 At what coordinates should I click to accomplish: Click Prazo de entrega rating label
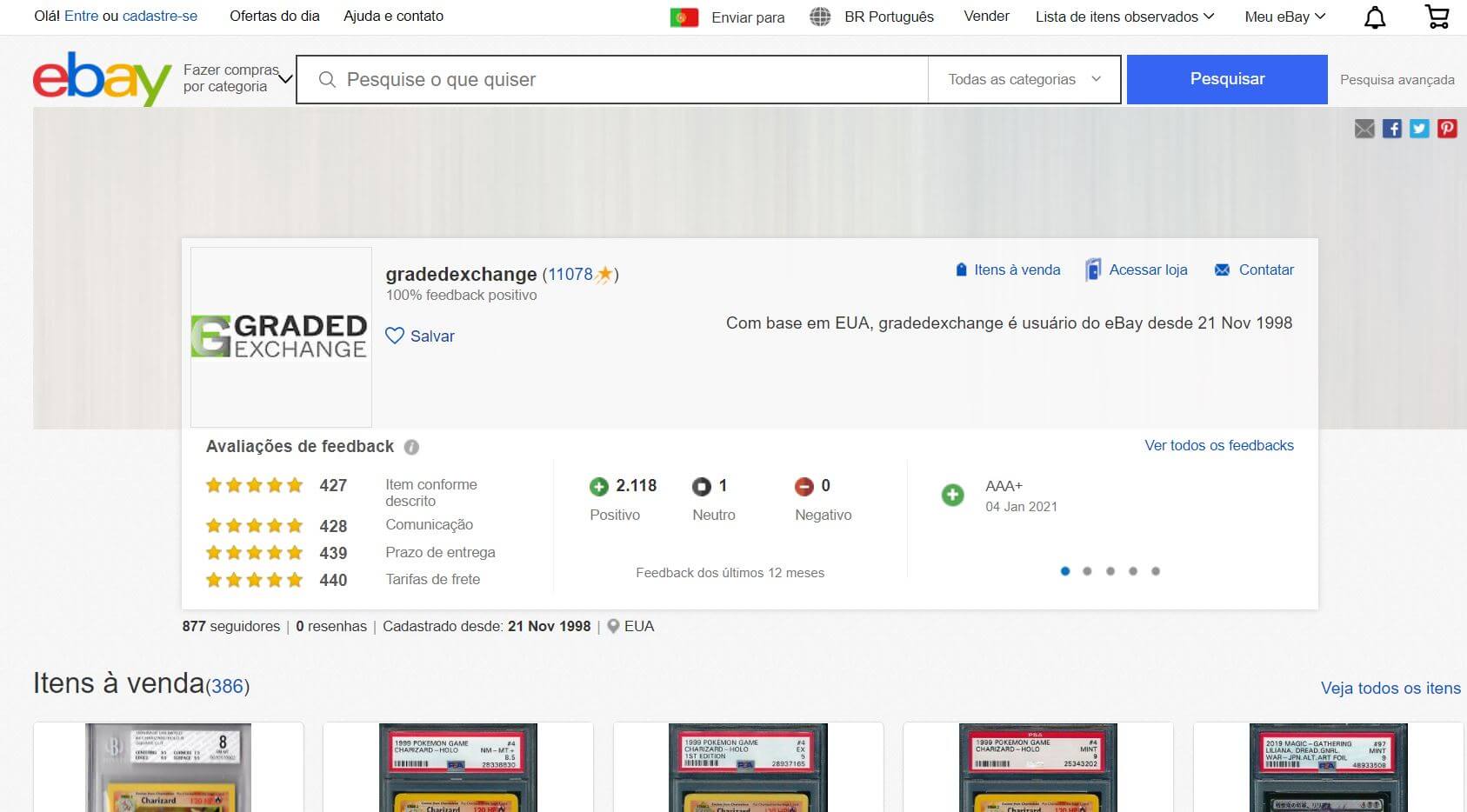pos(441,552)
